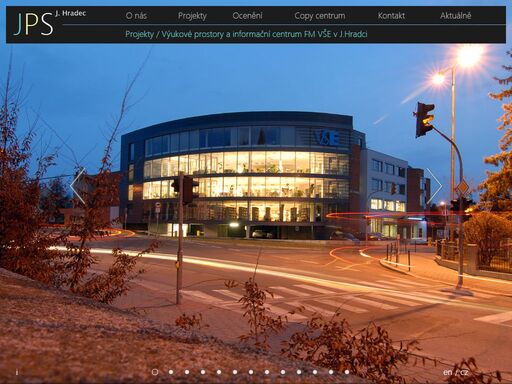Open the Kontakt page
This screenshot has height=384, width=512.
tap(391, 16)
